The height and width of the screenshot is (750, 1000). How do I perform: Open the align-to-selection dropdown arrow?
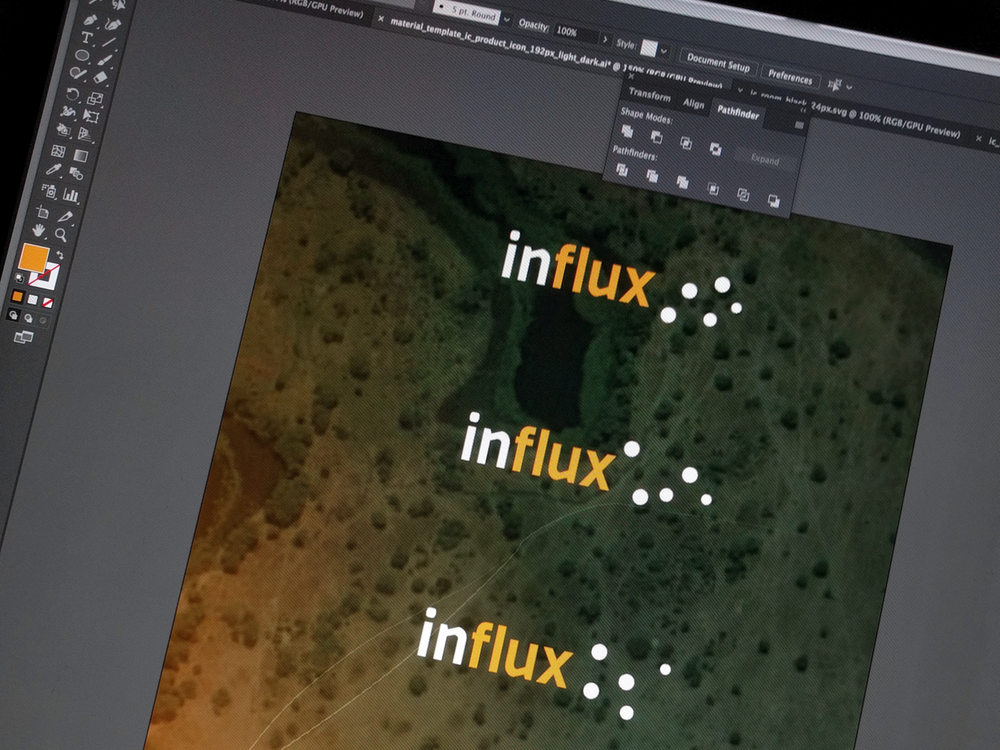click(x=849, y=87)
